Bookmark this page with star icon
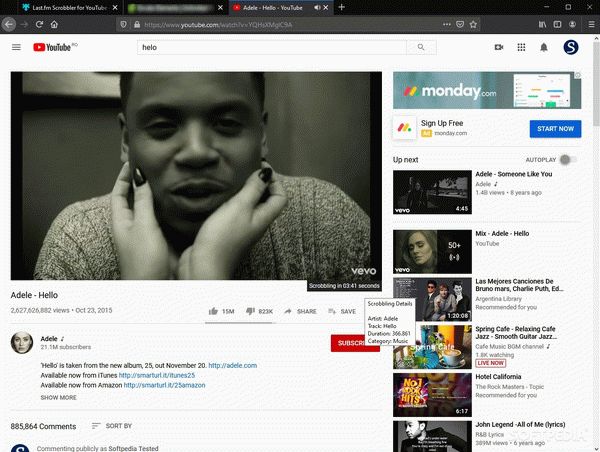 (x=473, y=24)
